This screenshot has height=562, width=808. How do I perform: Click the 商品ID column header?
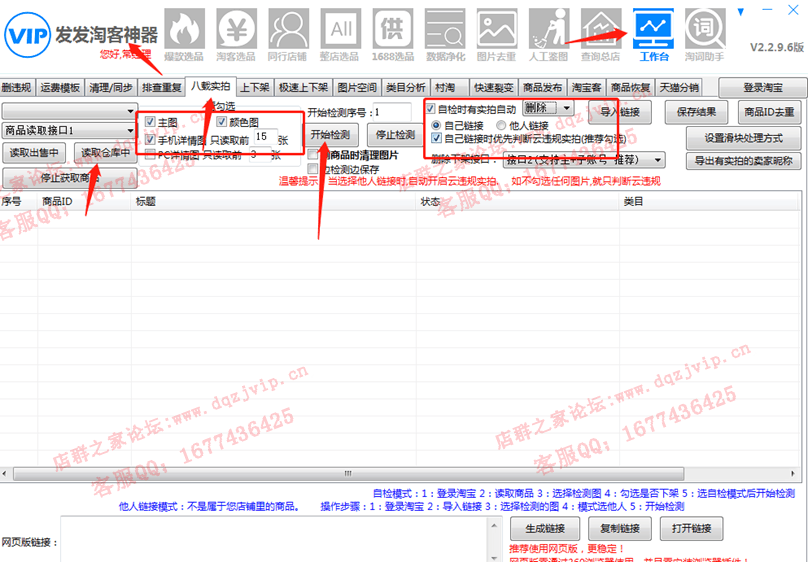84,201
